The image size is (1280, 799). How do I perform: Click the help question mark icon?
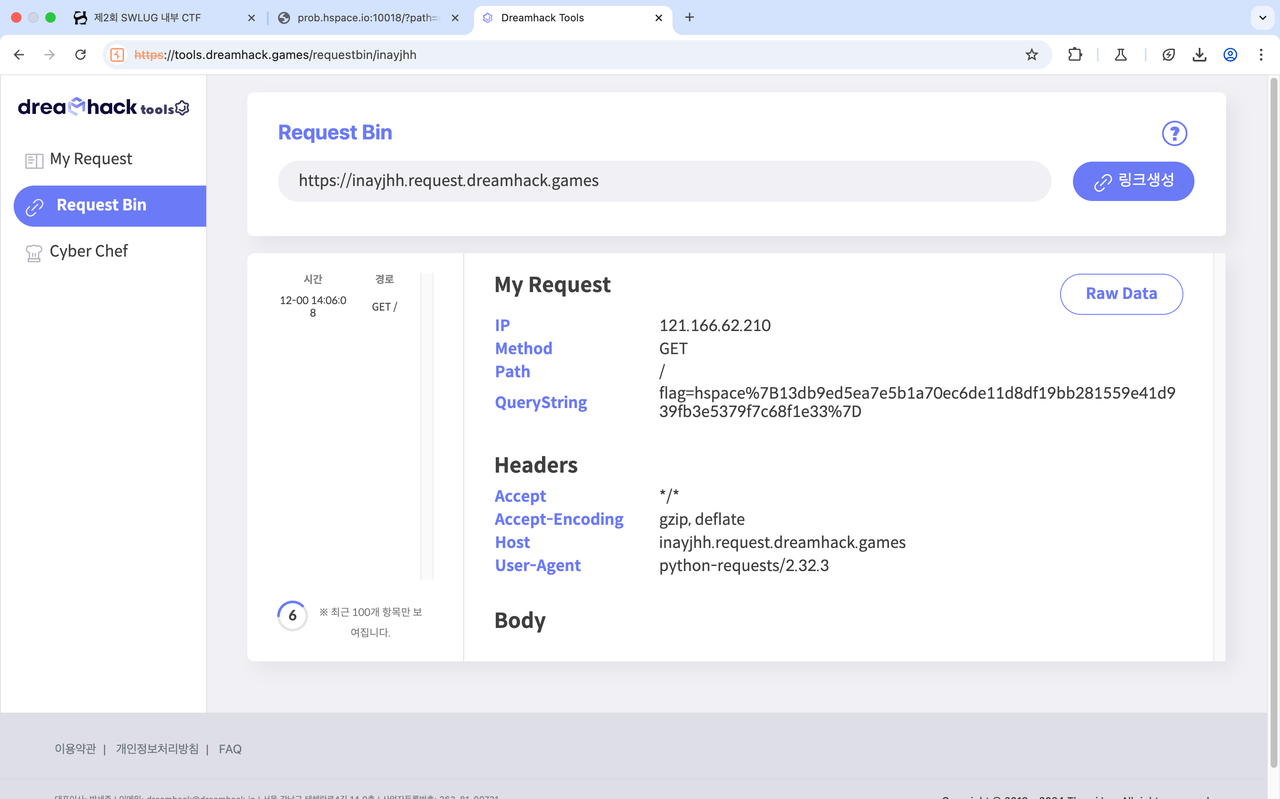tap(1174, 133)
